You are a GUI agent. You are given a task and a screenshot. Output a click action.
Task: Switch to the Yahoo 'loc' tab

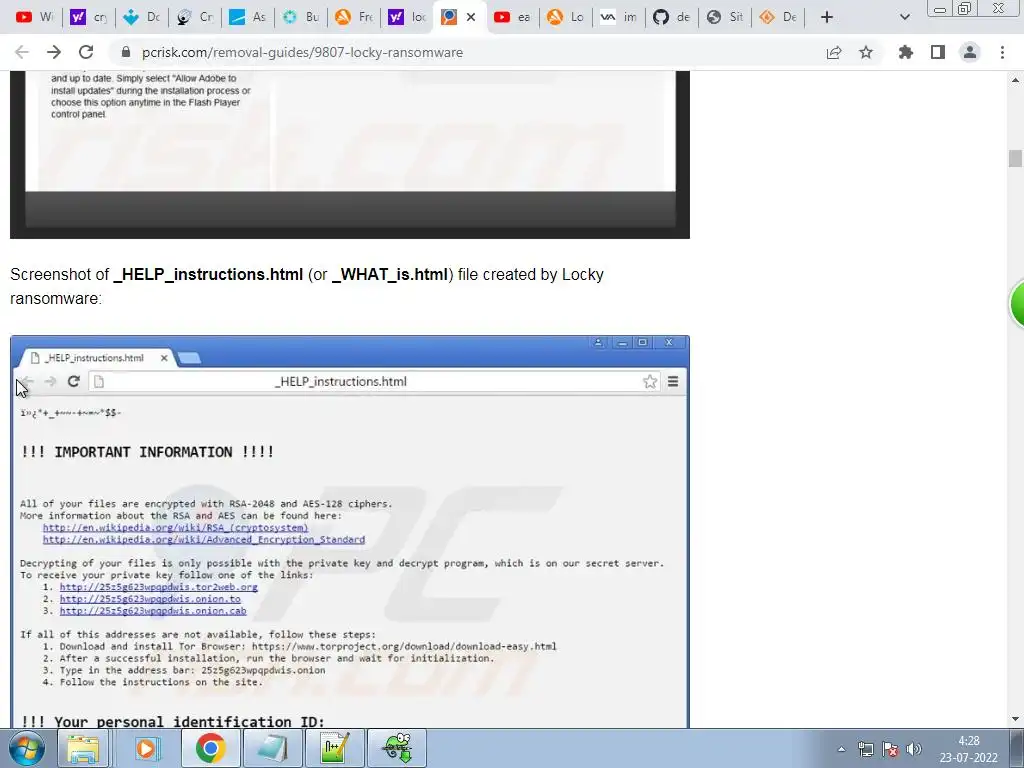tap(407, 17)
